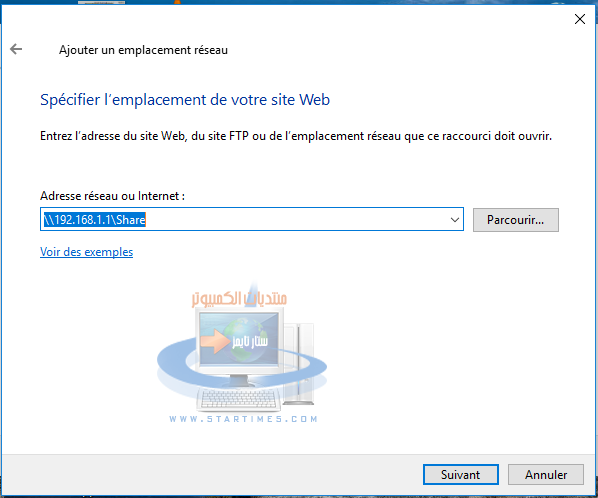Image resolution: width=598 pixels, height=498 pixels.
Task: Click the highlighted \\192.168.1.1\Share text
Action: (95, 220)
